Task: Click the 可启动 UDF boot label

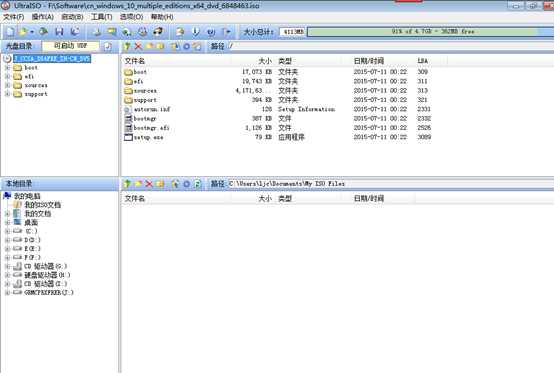Action: pos(71,46)
